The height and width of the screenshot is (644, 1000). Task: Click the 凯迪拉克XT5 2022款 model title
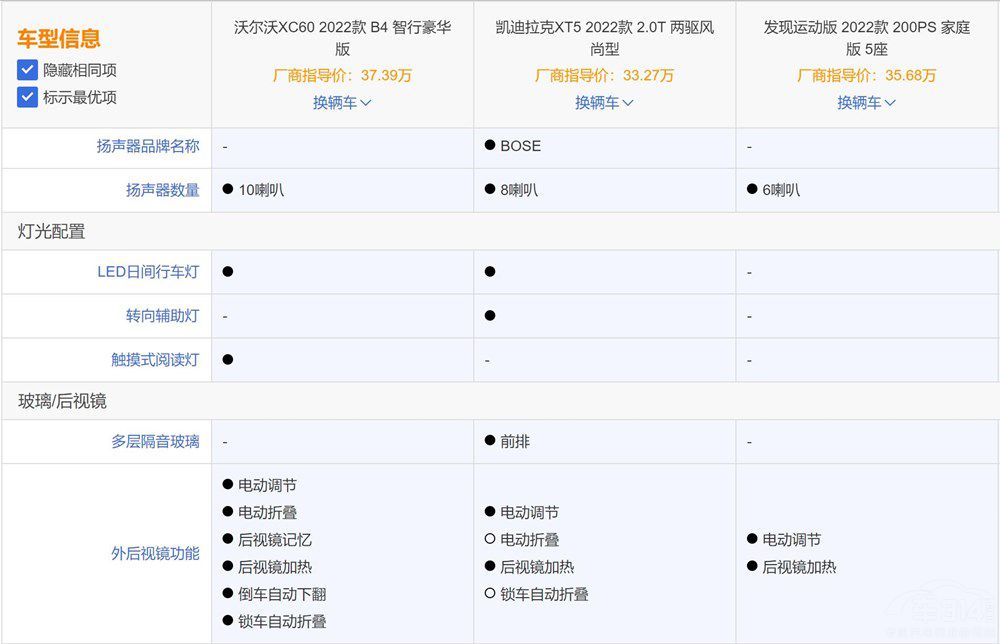[x=604, y=38]
